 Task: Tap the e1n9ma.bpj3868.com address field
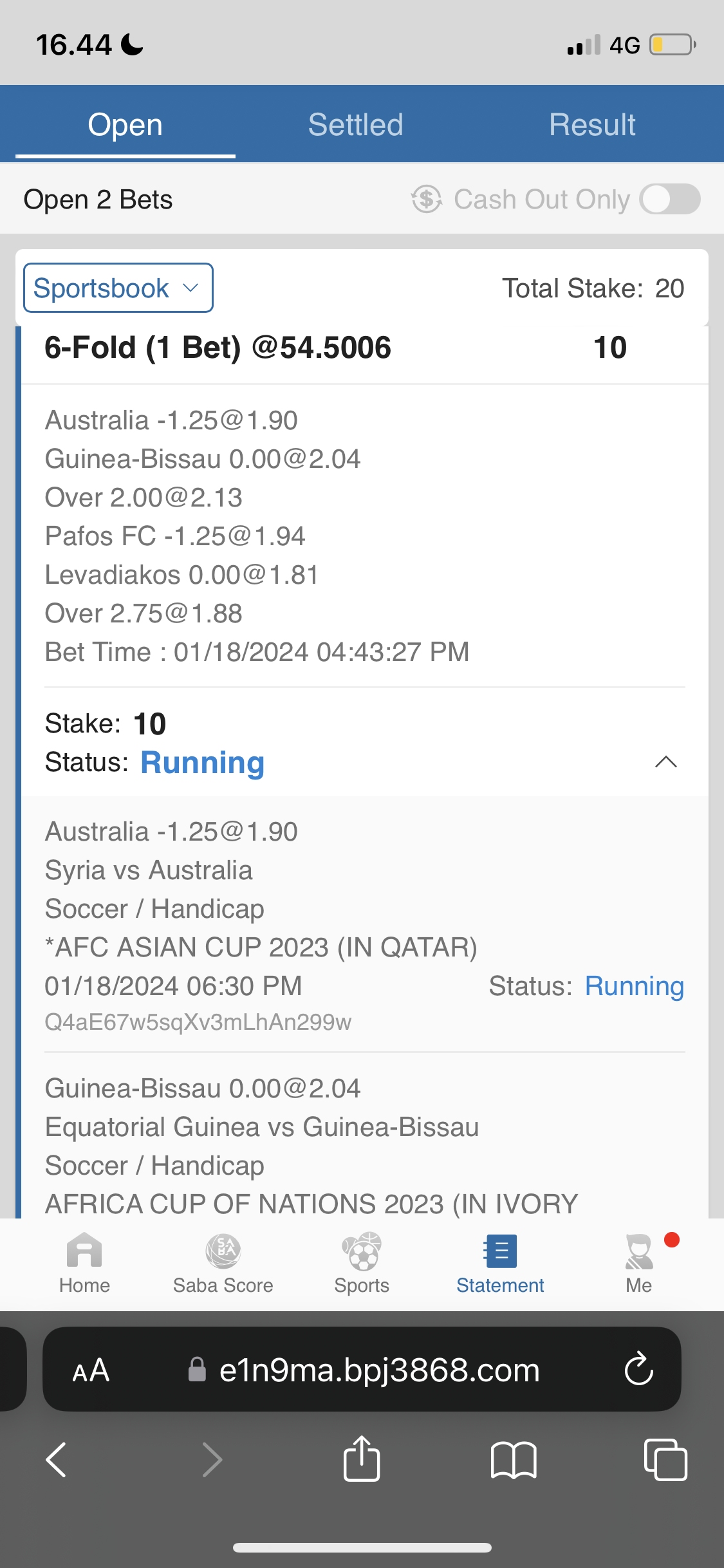[378, 1370]
